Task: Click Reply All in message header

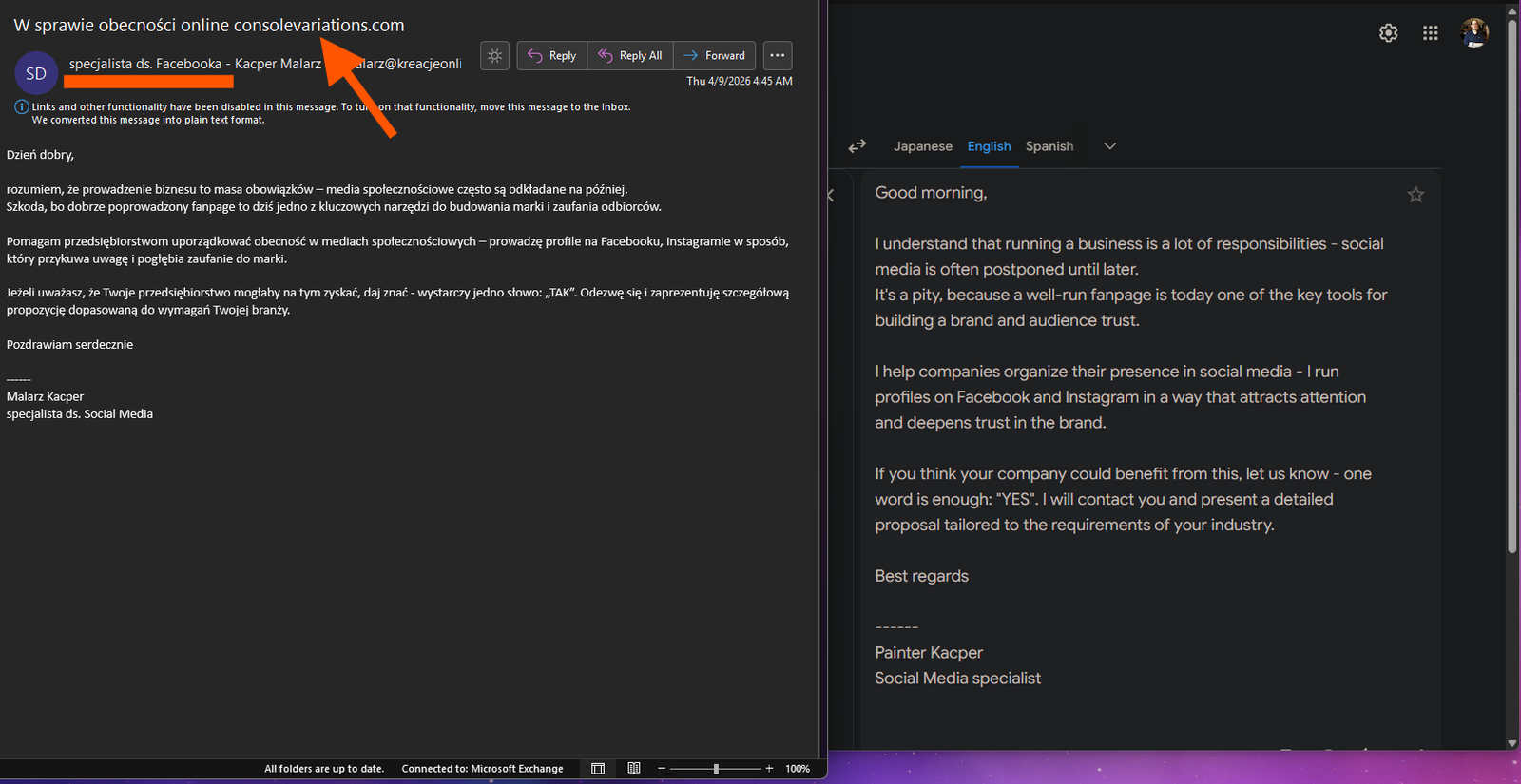Action: (630, 56)
